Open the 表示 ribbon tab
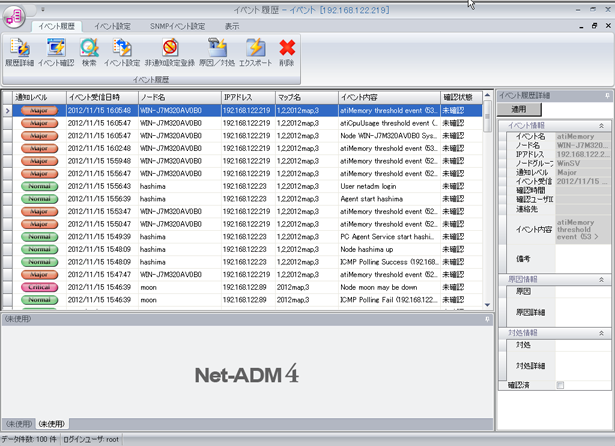The height and width of the screenshot is (446, 615). [x=232, y=26]
